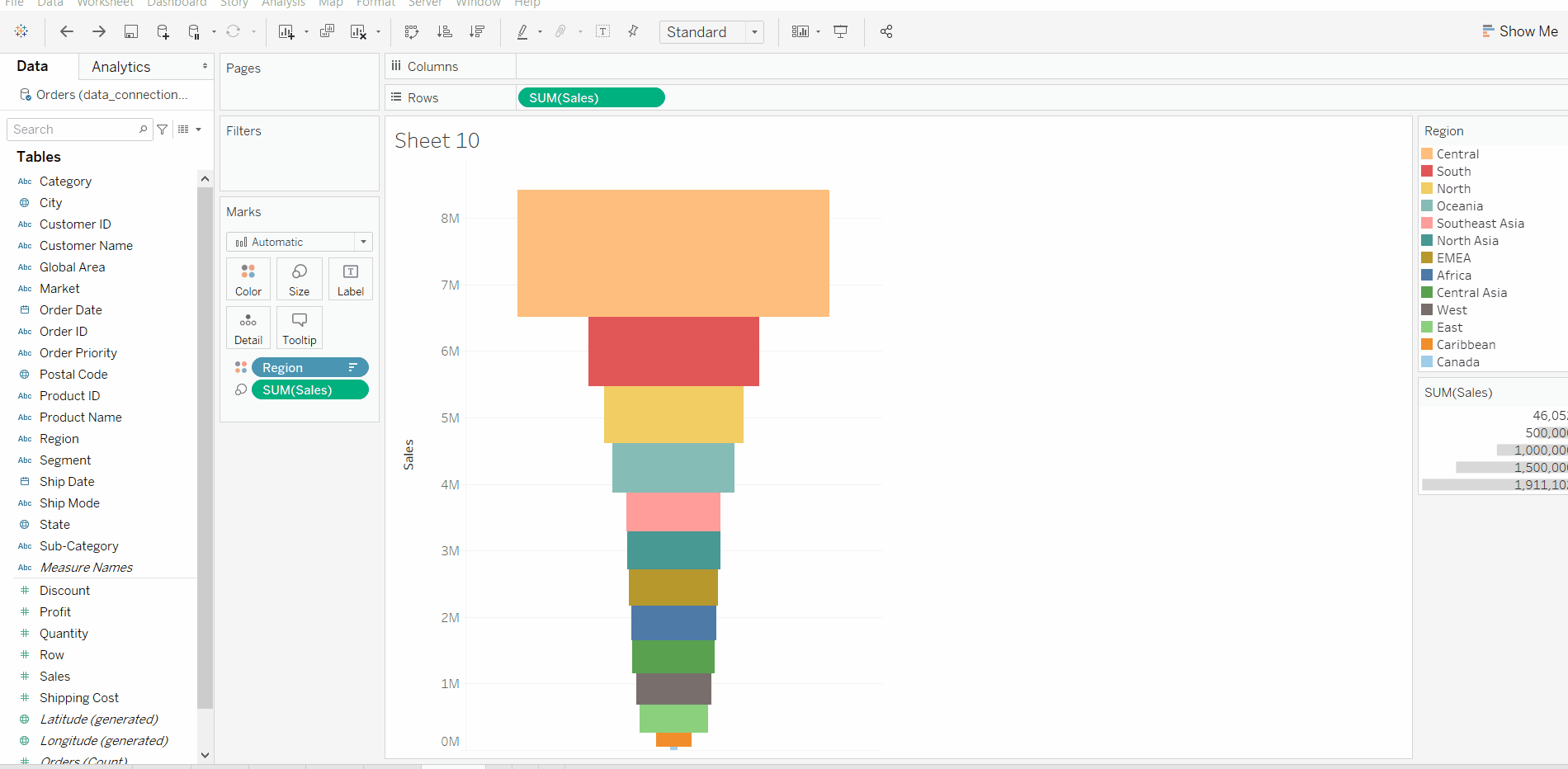This screenshot has width=1568, height=769.
Task: Click the SUM(Sales) pill on Rows shelf
Action: click(591, 98)
